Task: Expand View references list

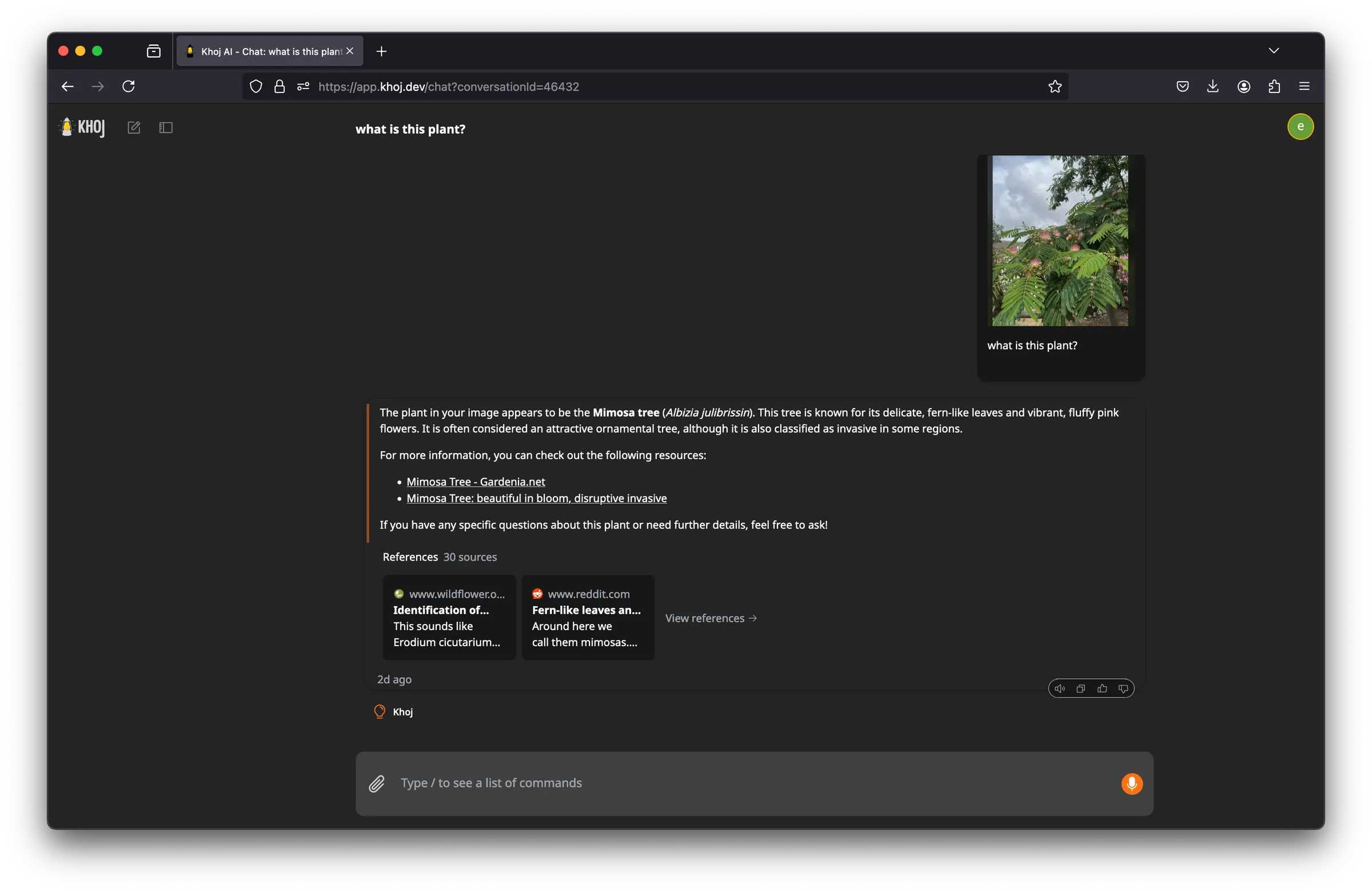Action: tap(711, 618)
